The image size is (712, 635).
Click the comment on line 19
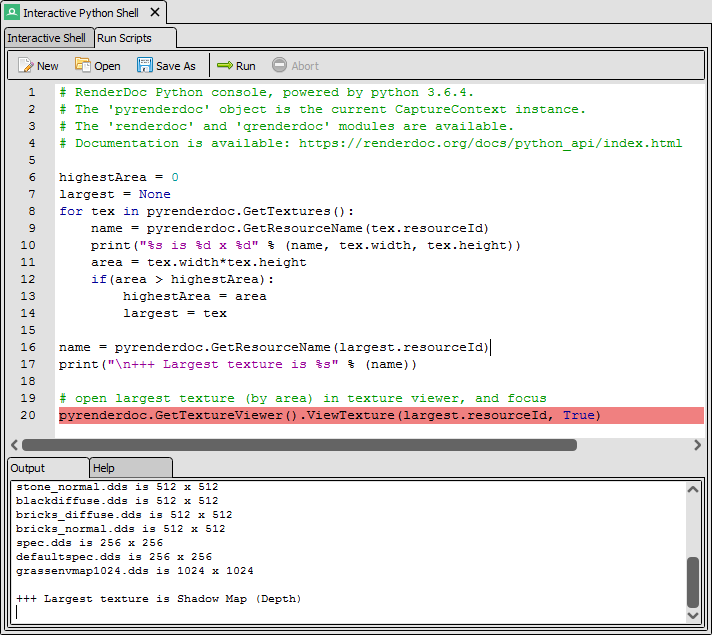coord(303,398)
